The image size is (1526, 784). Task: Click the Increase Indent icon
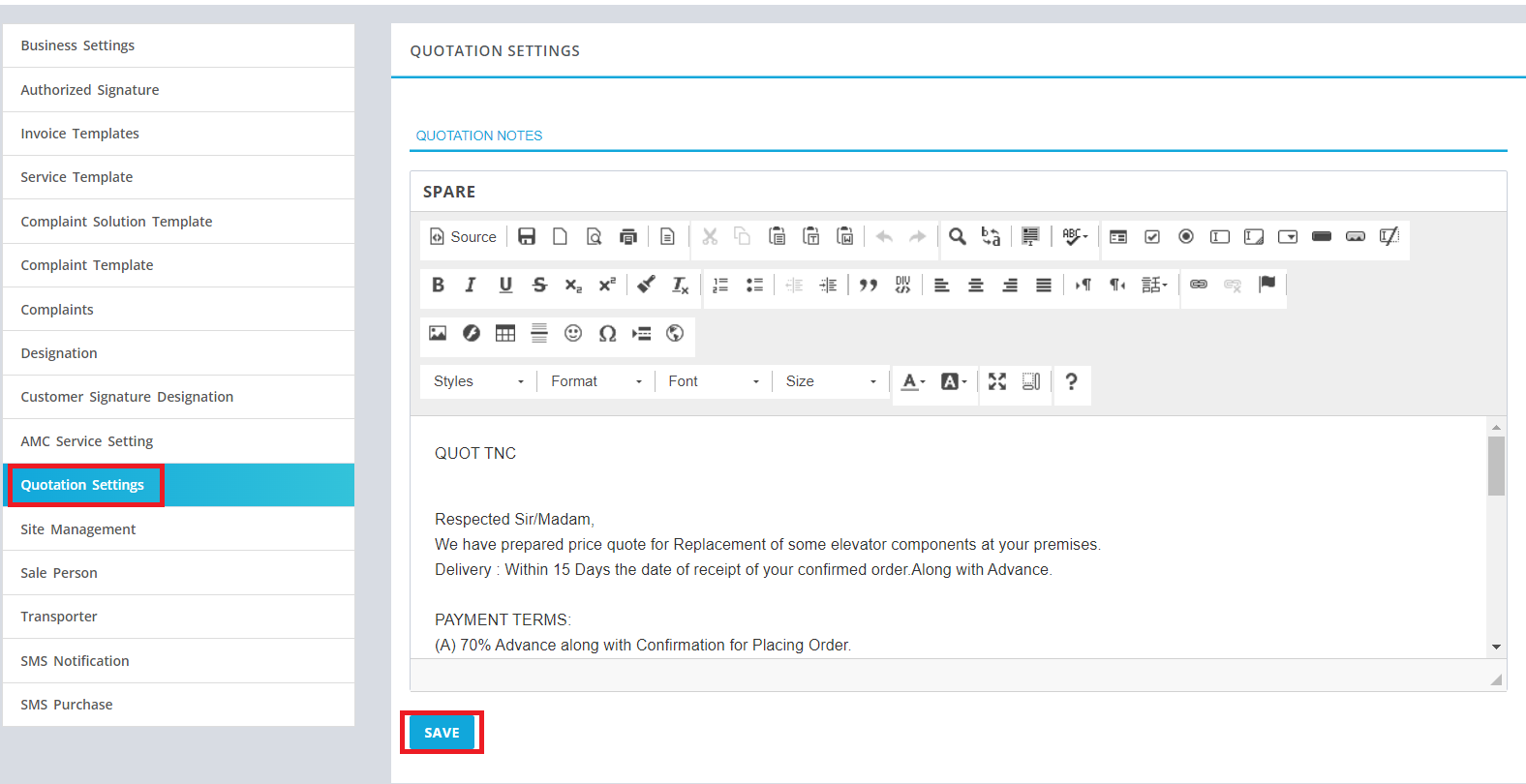point(828,285)
